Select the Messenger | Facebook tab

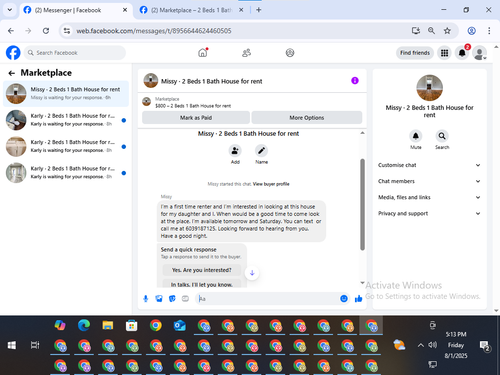(75, 10)
